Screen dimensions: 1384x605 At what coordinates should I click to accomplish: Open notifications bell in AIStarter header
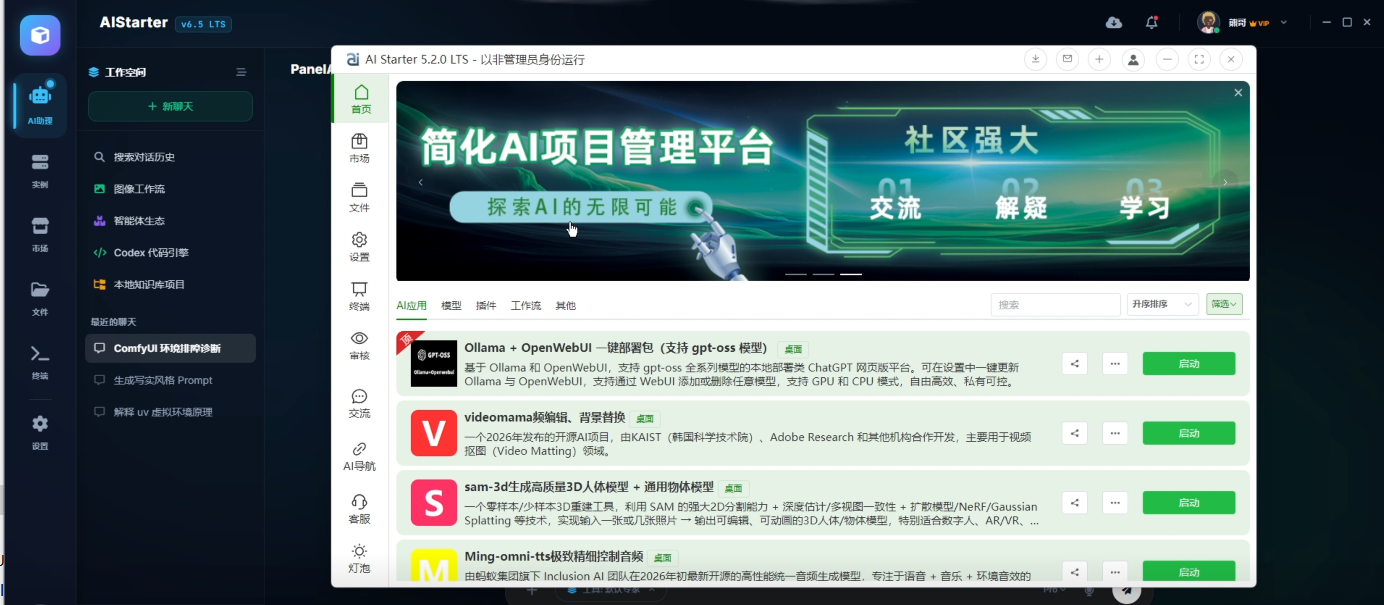1152,22
